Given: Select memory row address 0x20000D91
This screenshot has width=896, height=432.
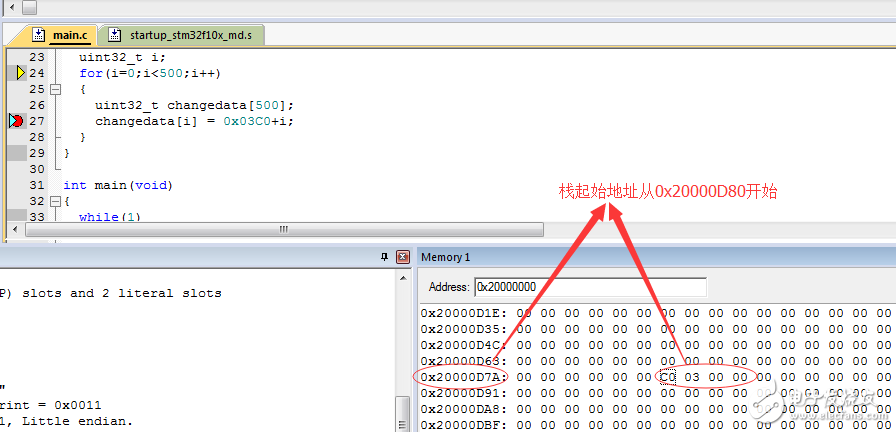Looking at the screenshot, I should pos(464,393).
